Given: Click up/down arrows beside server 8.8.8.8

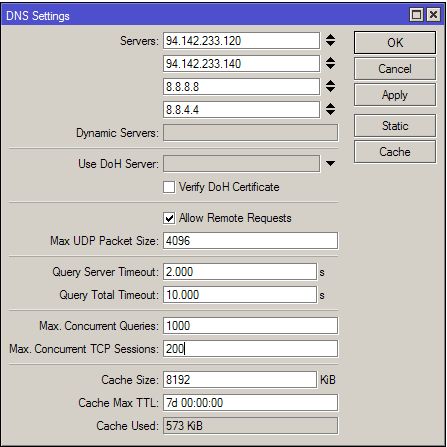Looking at the screenshot, I should [330, 86].
